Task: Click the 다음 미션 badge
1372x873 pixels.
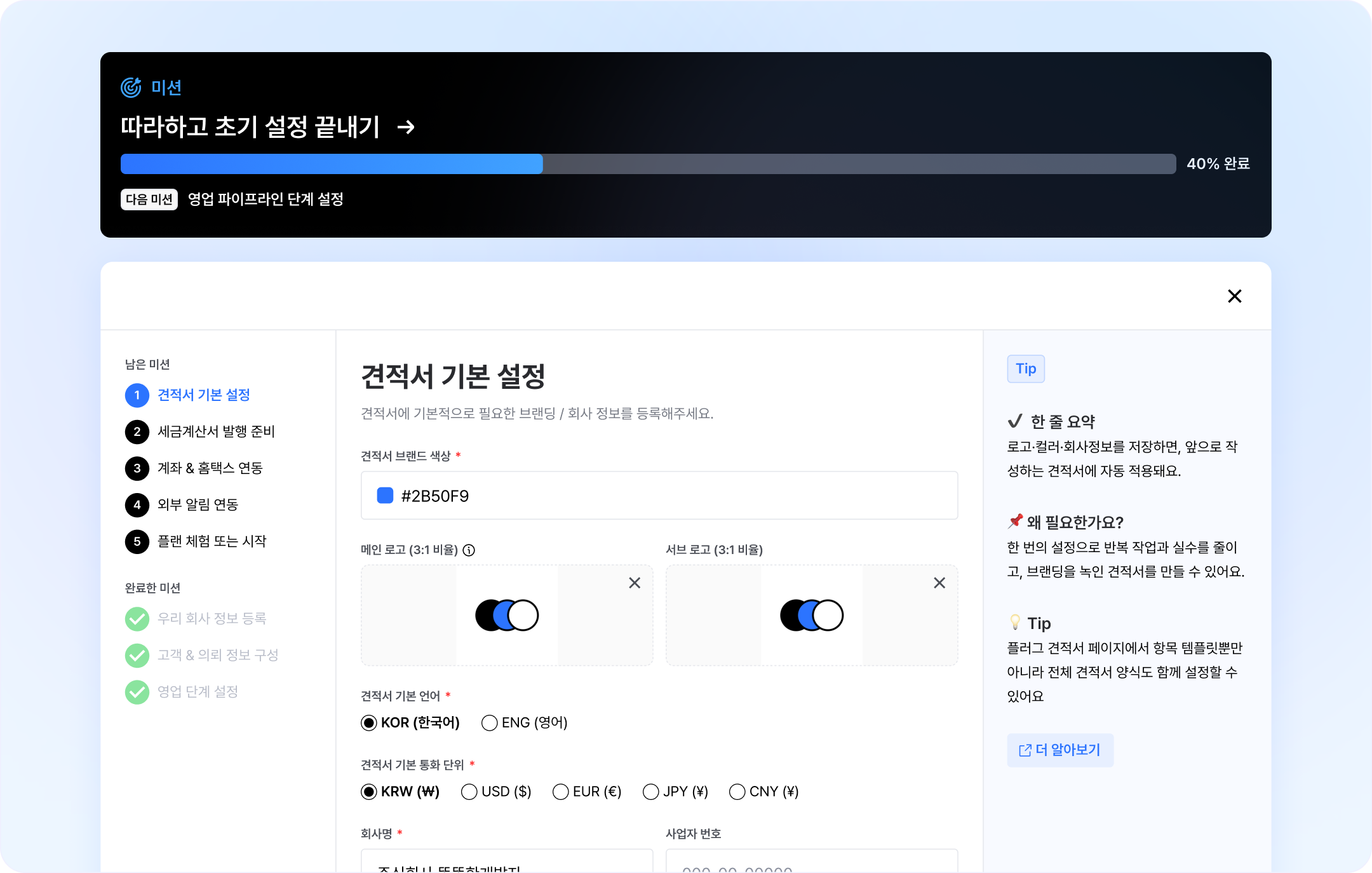Action: tap(149, 200)
